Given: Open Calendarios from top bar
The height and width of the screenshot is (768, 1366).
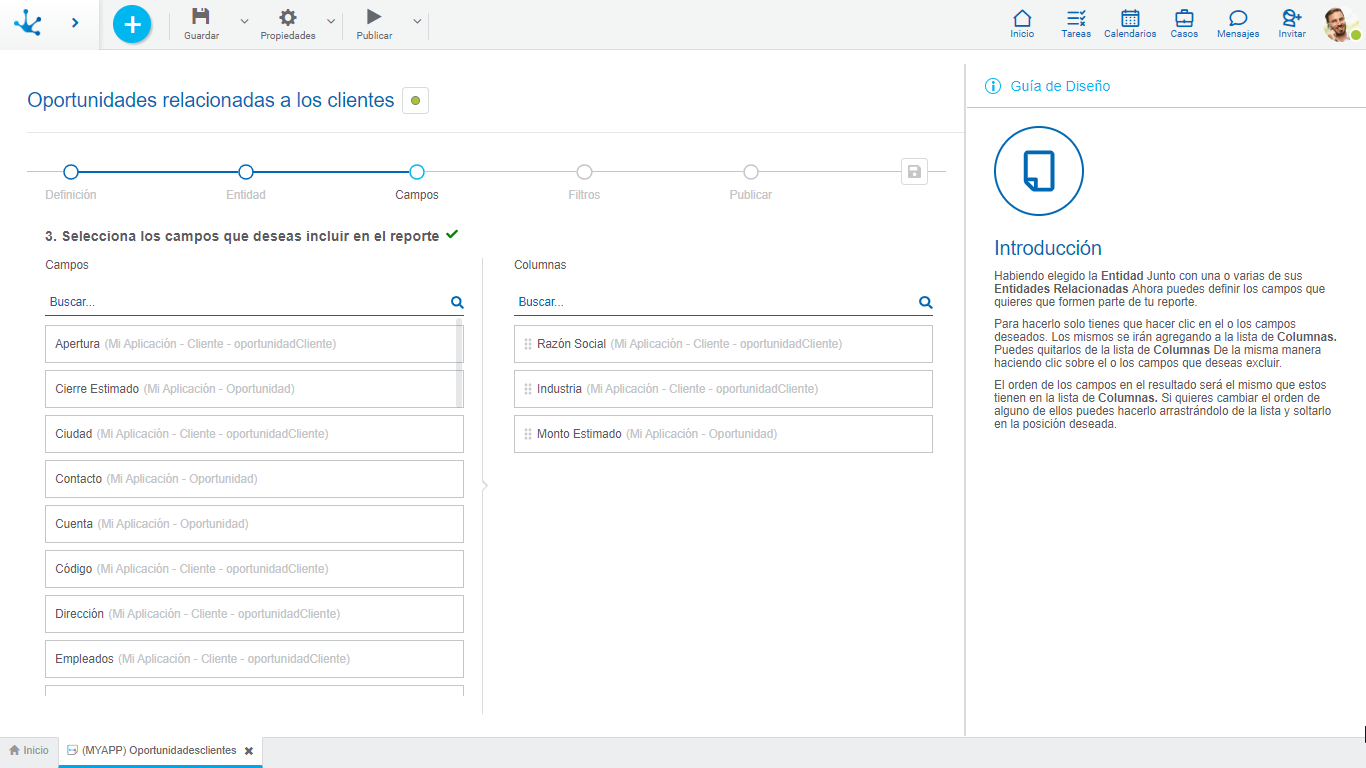Looking at the screenshot, I should pyautogui.click(x=1130, y=24).
